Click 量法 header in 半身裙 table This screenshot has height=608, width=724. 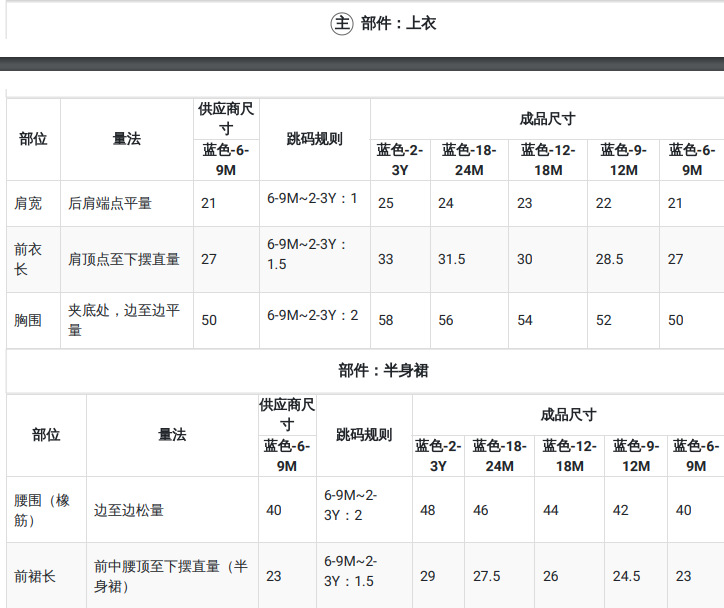pos(172,435)
